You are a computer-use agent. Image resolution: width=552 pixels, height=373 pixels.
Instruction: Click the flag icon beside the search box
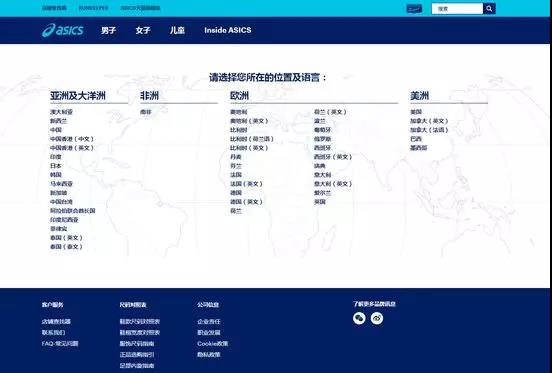tap(414, 9)
